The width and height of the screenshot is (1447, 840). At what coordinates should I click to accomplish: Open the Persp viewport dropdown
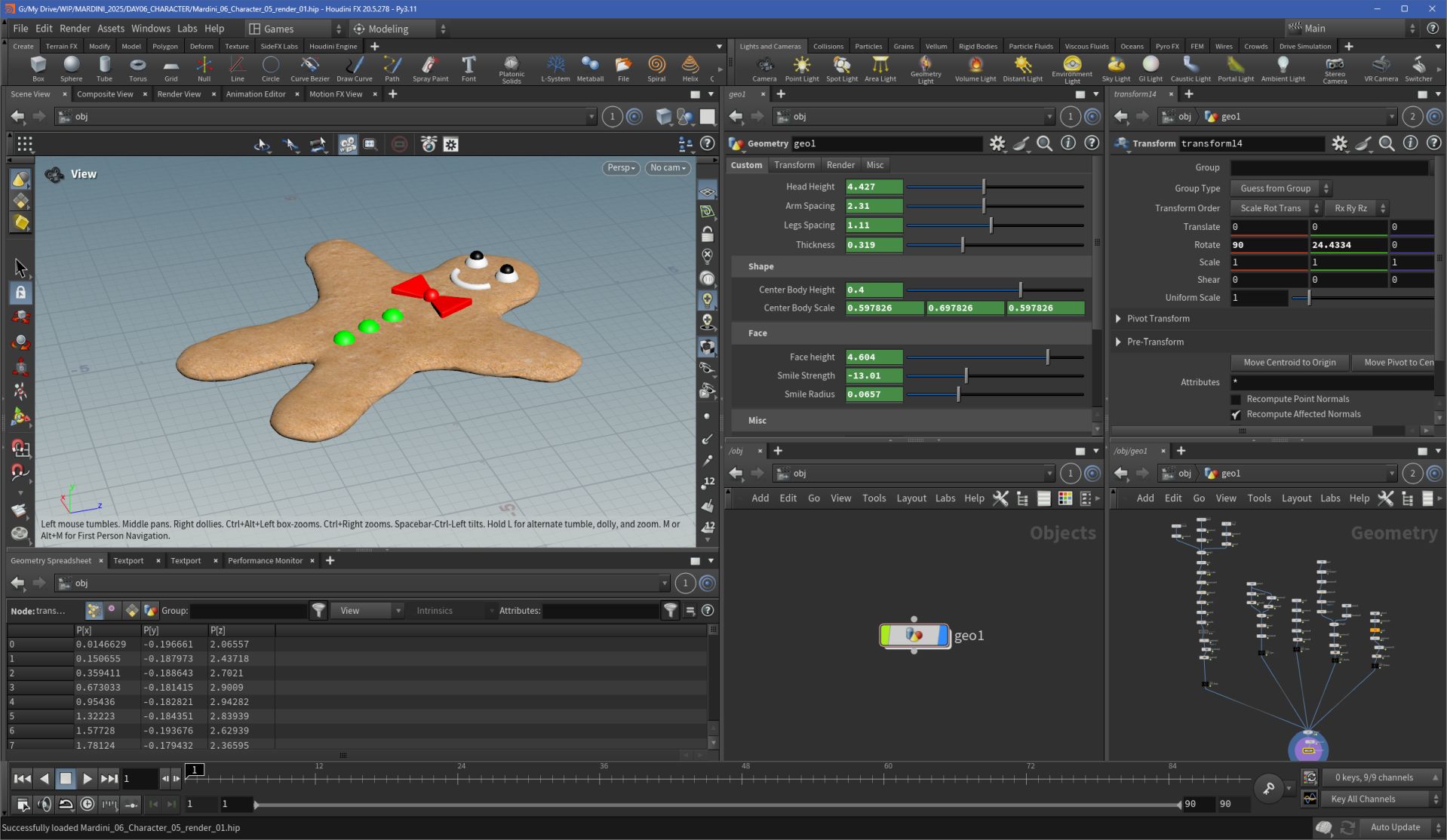[621, 168]
